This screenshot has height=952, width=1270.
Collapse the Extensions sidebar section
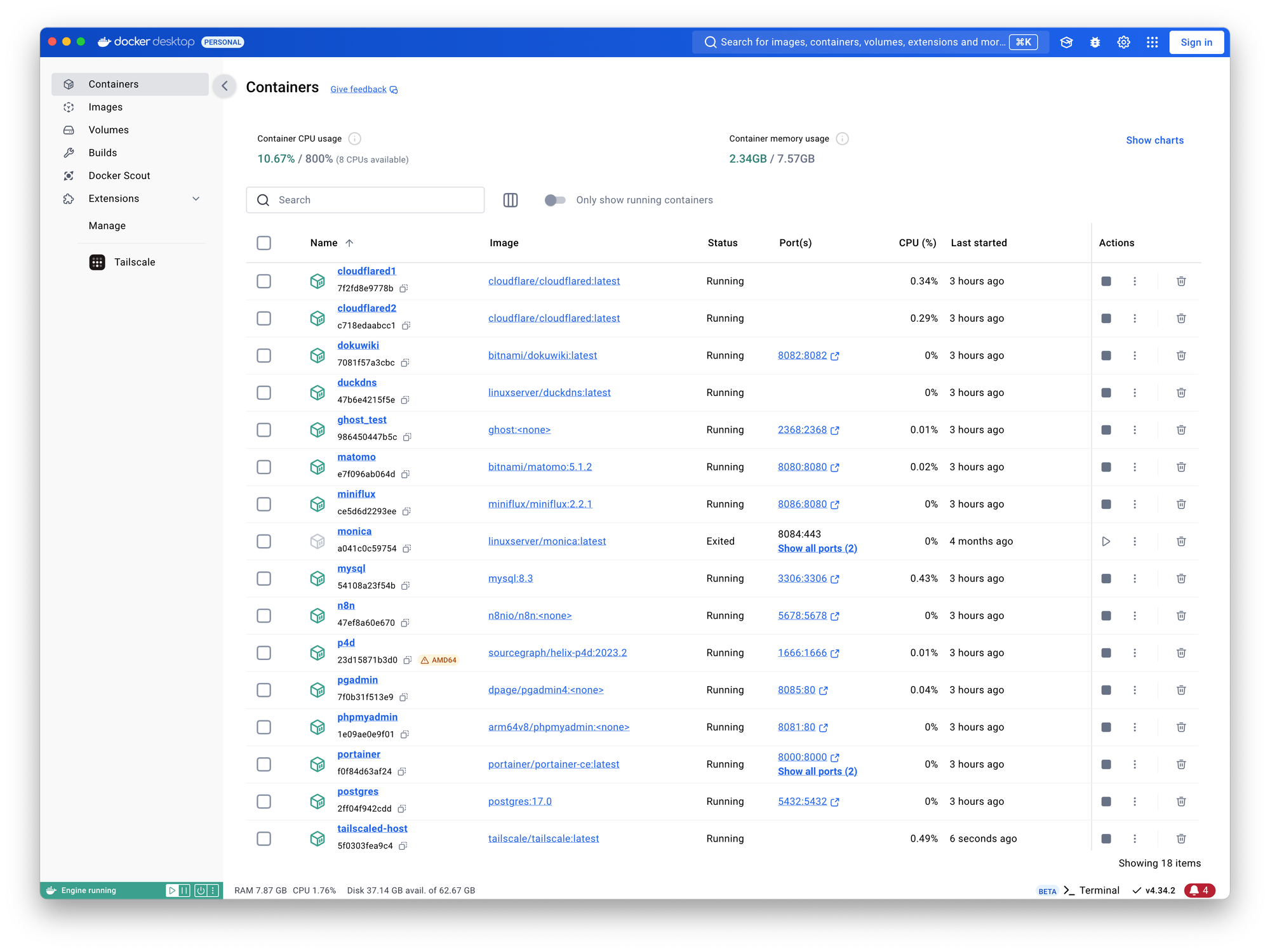pos(196,199)
